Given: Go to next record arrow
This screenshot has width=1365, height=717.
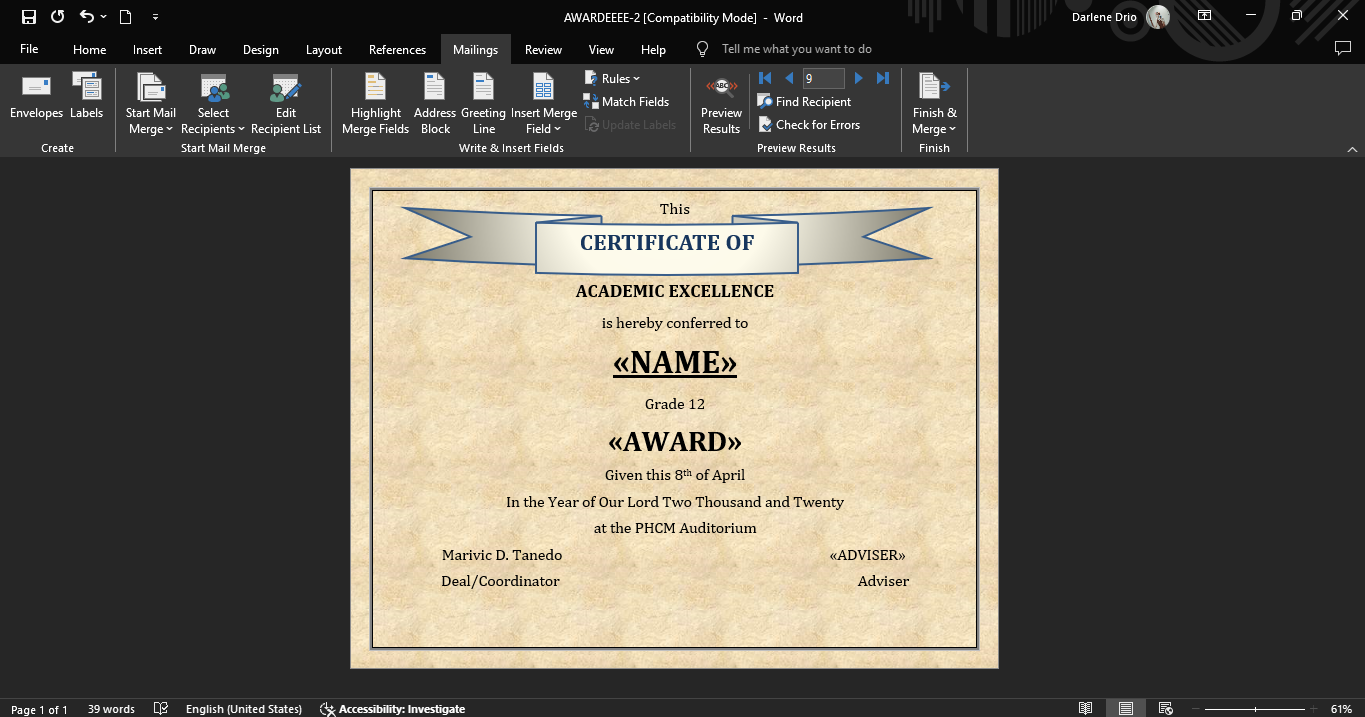Looking at the screenshot, I should 858,78.
